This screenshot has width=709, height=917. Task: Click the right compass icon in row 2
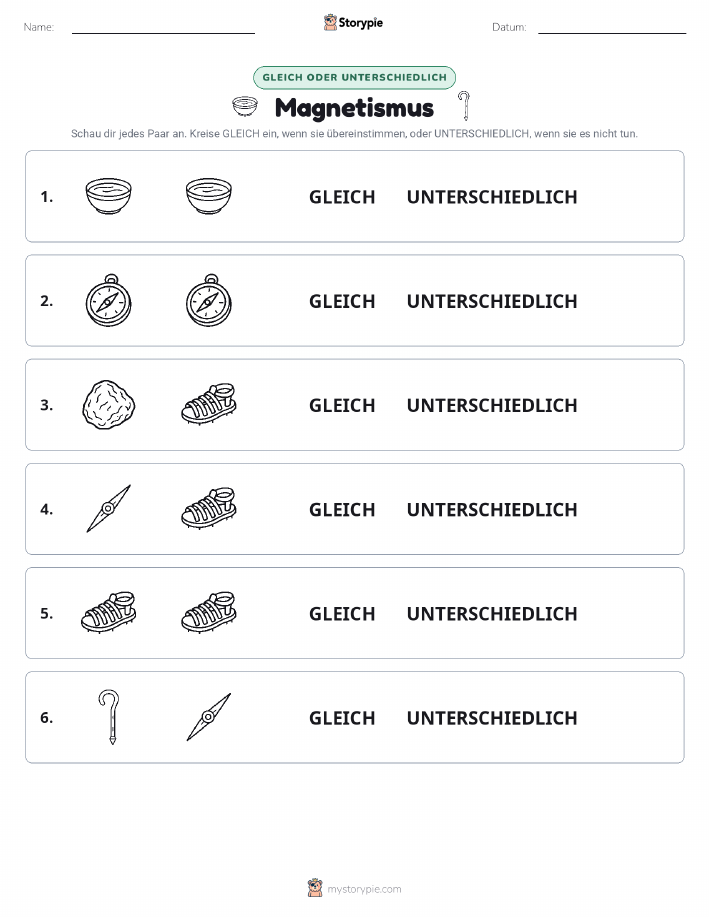click(x=209, y=300)
